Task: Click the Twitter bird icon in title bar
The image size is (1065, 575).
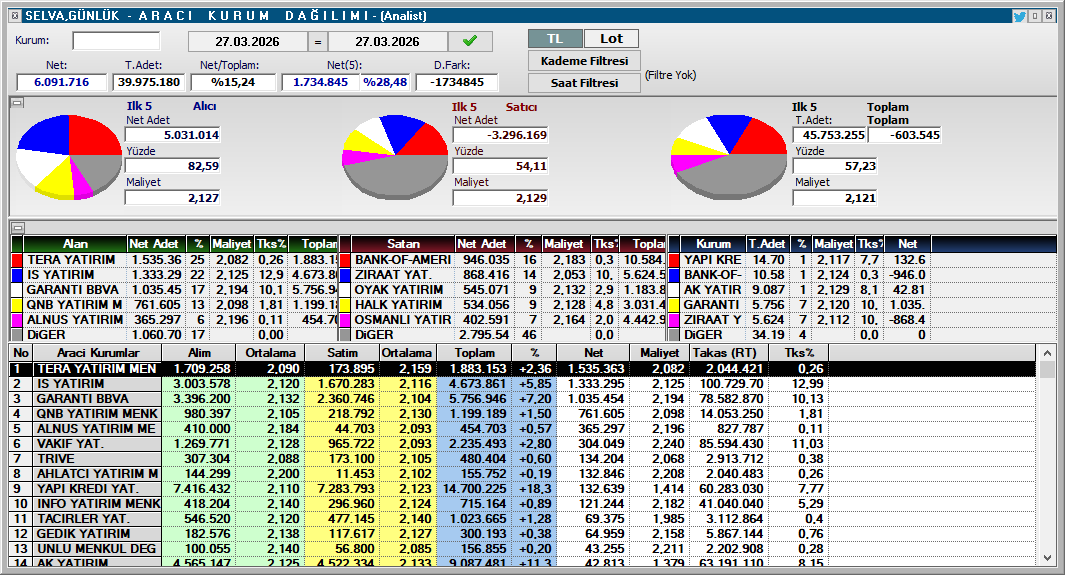Action: pos(1019,16)
